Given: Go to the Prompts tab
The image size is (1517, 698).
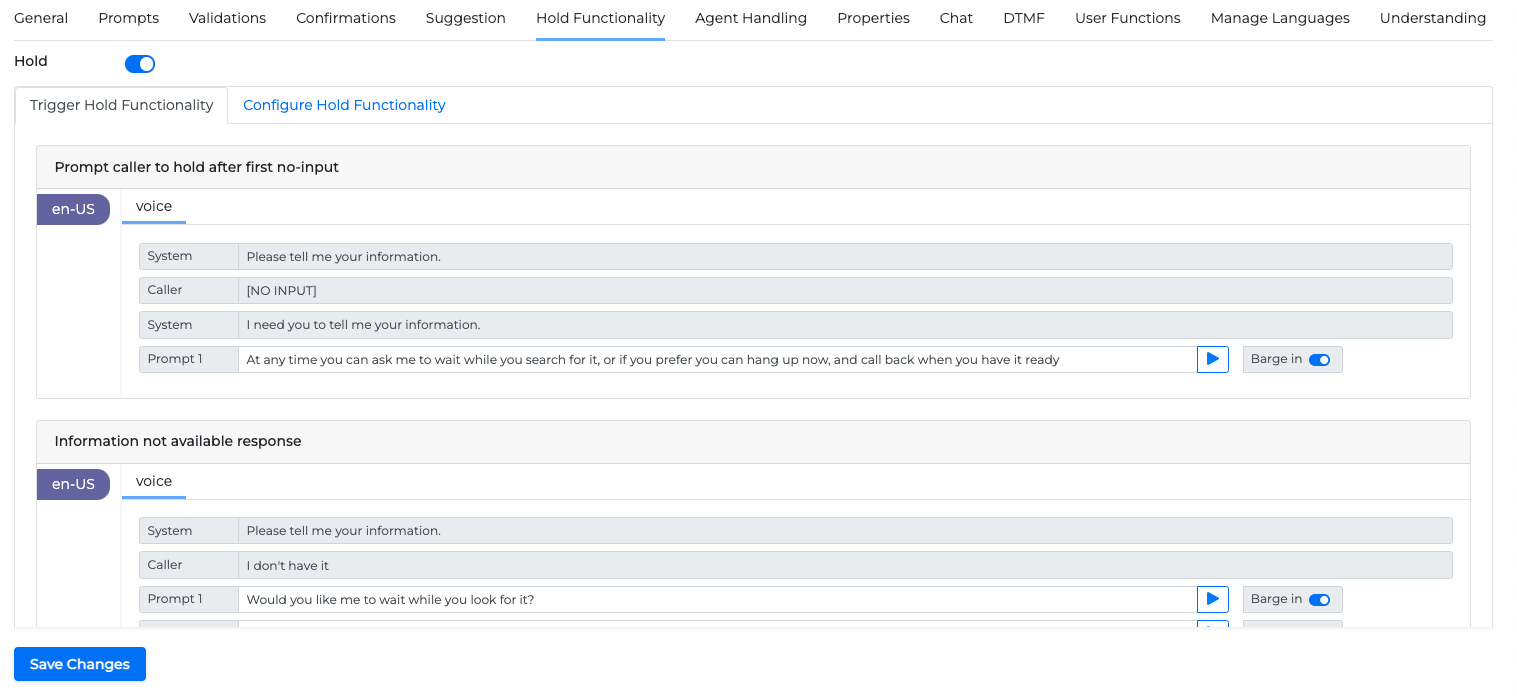Looking at the screenshot, I should [x=128, y=18].
